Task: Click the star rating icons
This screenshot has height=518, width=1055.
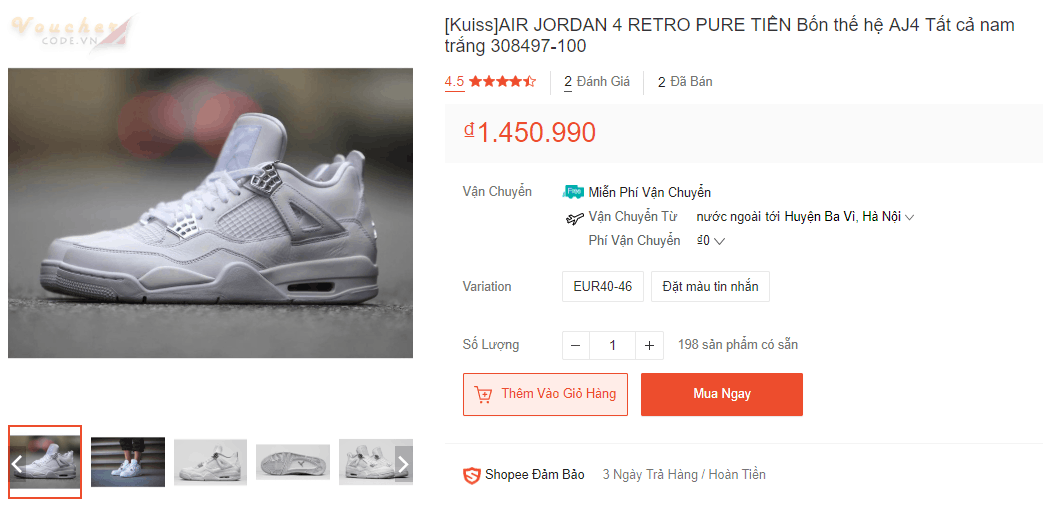Action: (x=503, y=82)
